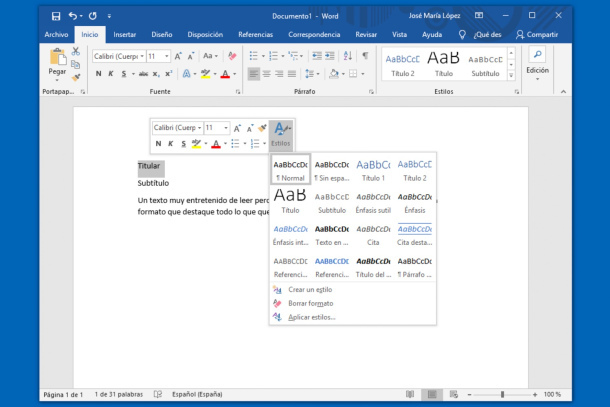
Task: Switch to the Insertar tab
Action: tap(124, 34)
